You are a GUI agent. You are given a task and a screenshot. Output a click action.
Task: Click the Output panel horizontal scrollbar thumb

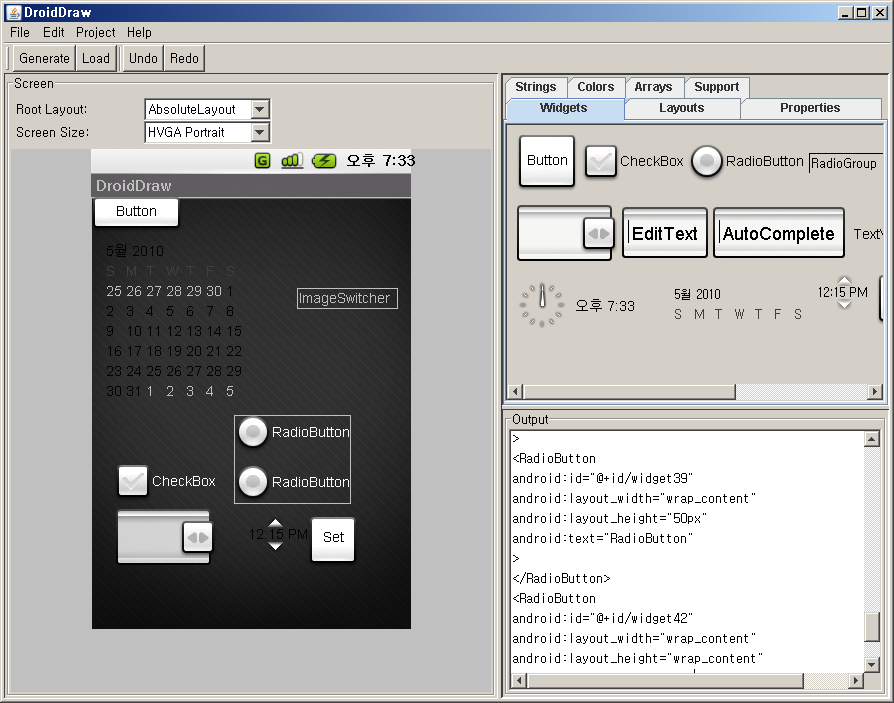click(x=665, y=680)
